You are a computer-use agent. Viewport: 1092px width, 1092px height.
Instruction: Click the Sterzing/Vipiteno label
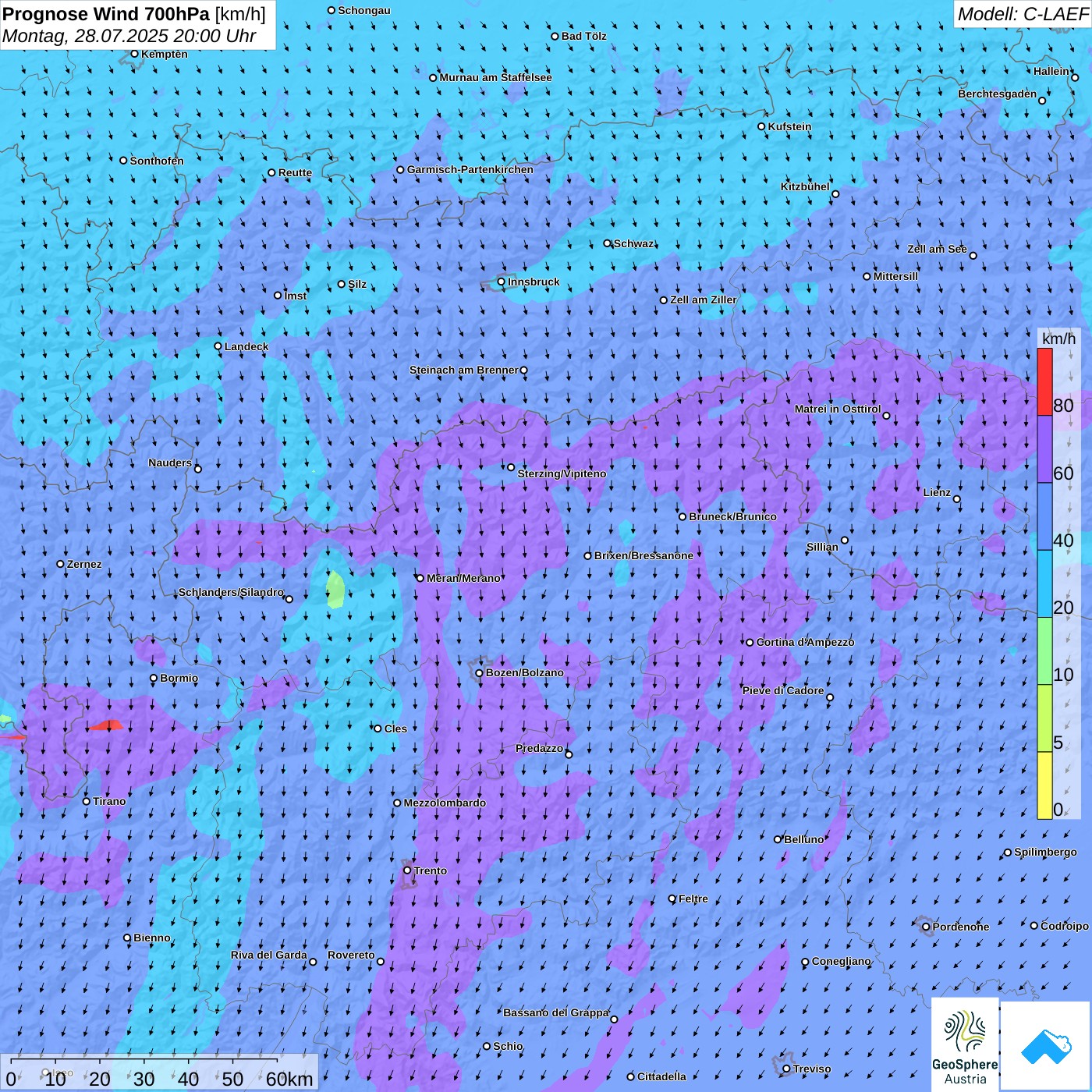pos(562,473)
